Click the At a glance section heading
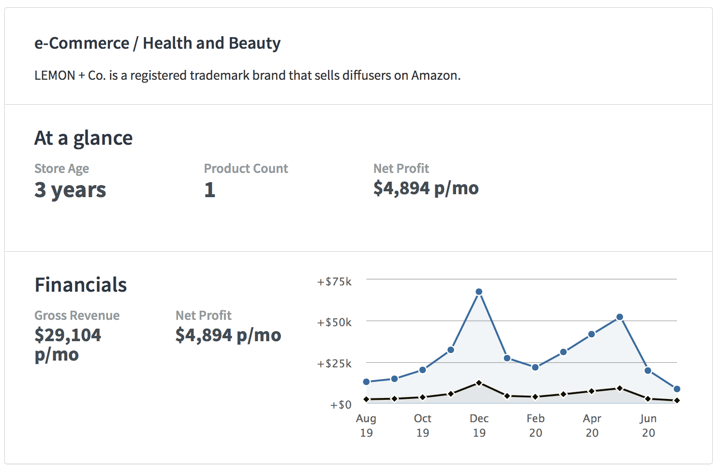720x470 pixels. [x=83, y=138]
